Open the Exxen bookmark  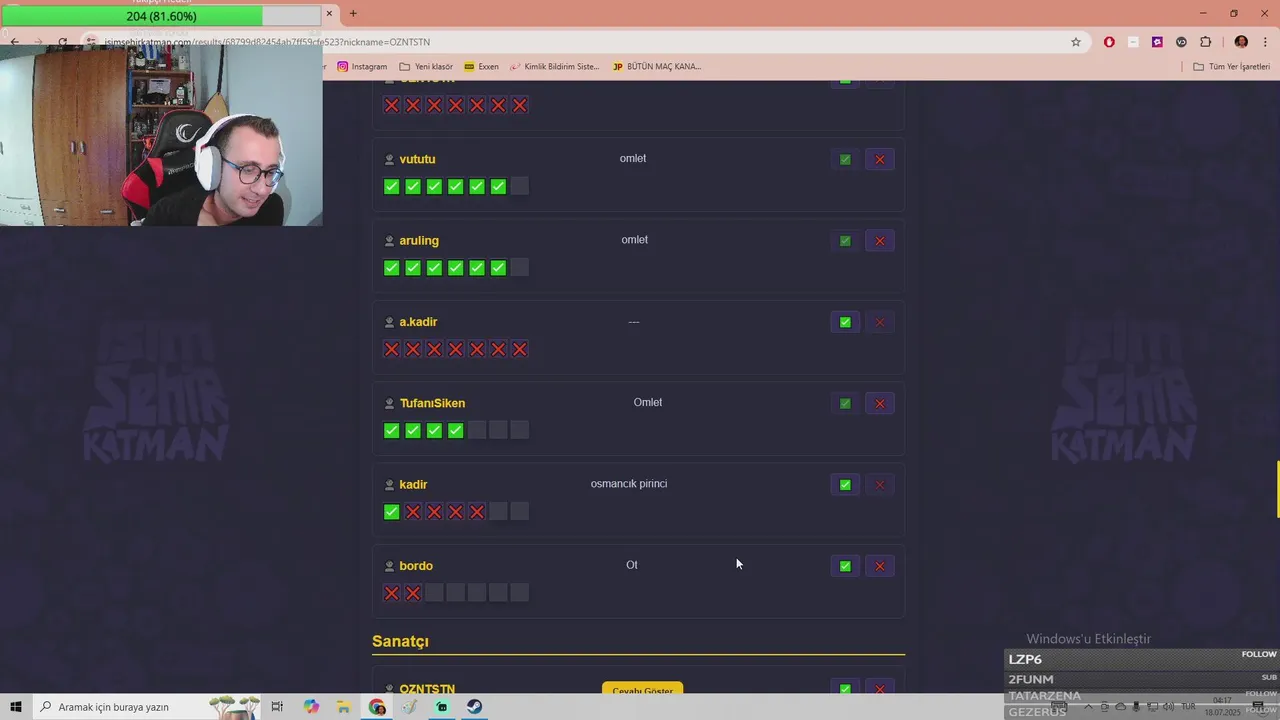pos(481,66)
